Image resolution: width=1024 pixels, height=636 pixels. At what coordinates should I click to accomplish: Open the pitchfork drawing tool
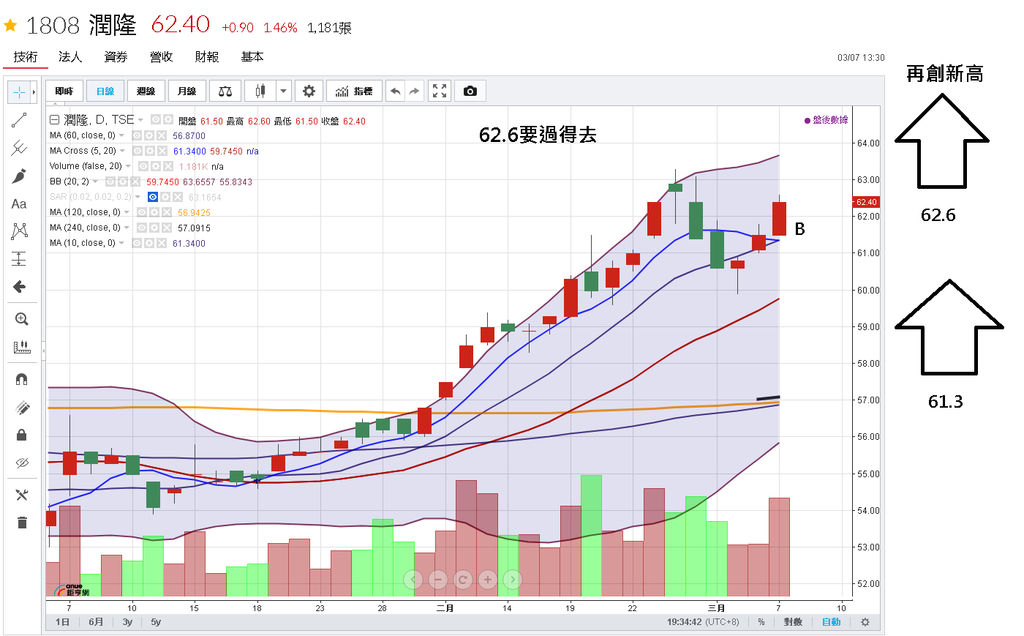coord(19,148)
